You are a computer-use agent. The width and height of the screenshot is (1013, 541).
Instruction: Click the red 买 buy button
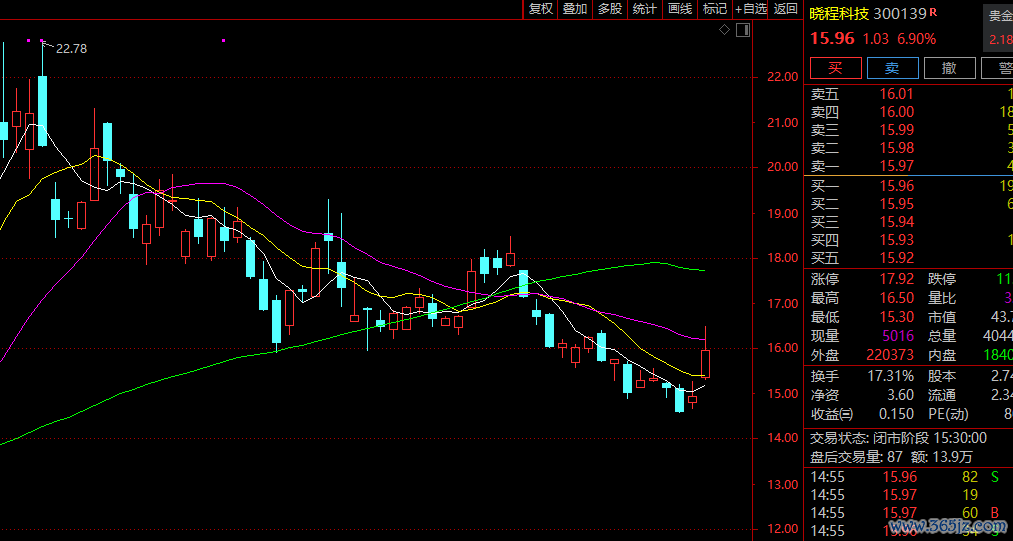836,68
